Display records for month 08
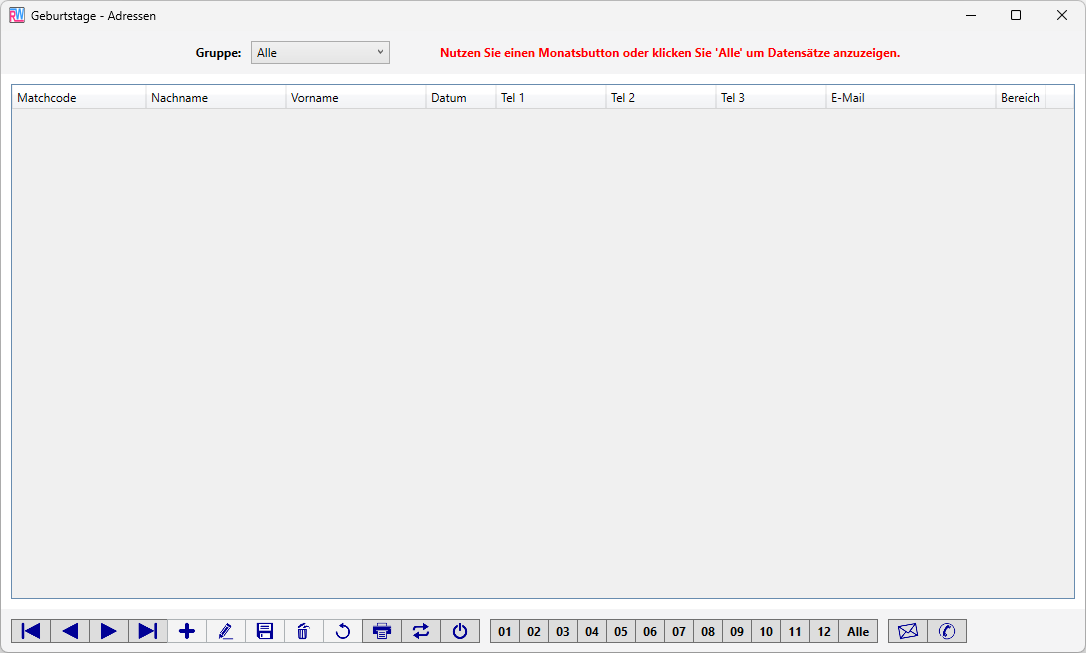The image size is (1086, 653). pyautogui.click(x=709, y=631)
